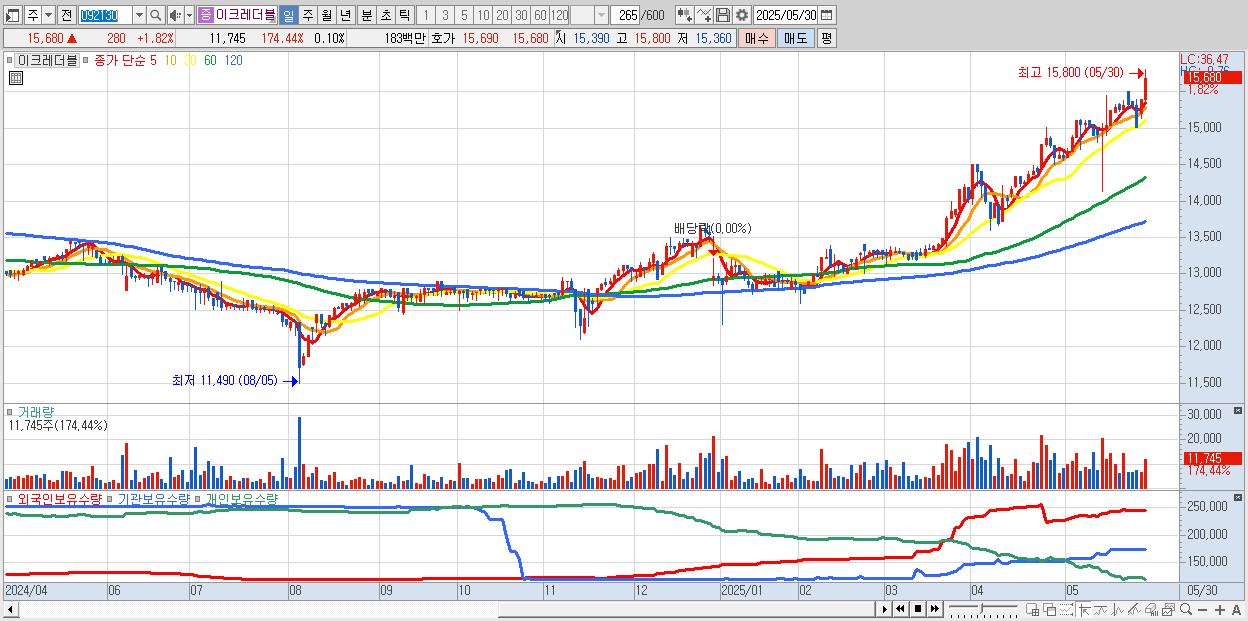The width and height of the screenshot is (1248, 621).
Task: Click the 평 button
Action: (x=826, y=38)
